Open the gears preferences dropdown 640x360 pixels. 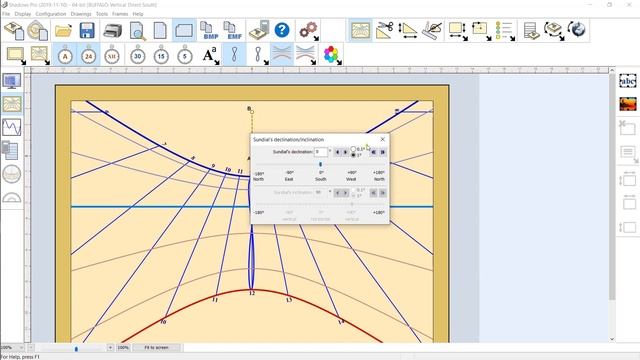click(x=309, y=31)
